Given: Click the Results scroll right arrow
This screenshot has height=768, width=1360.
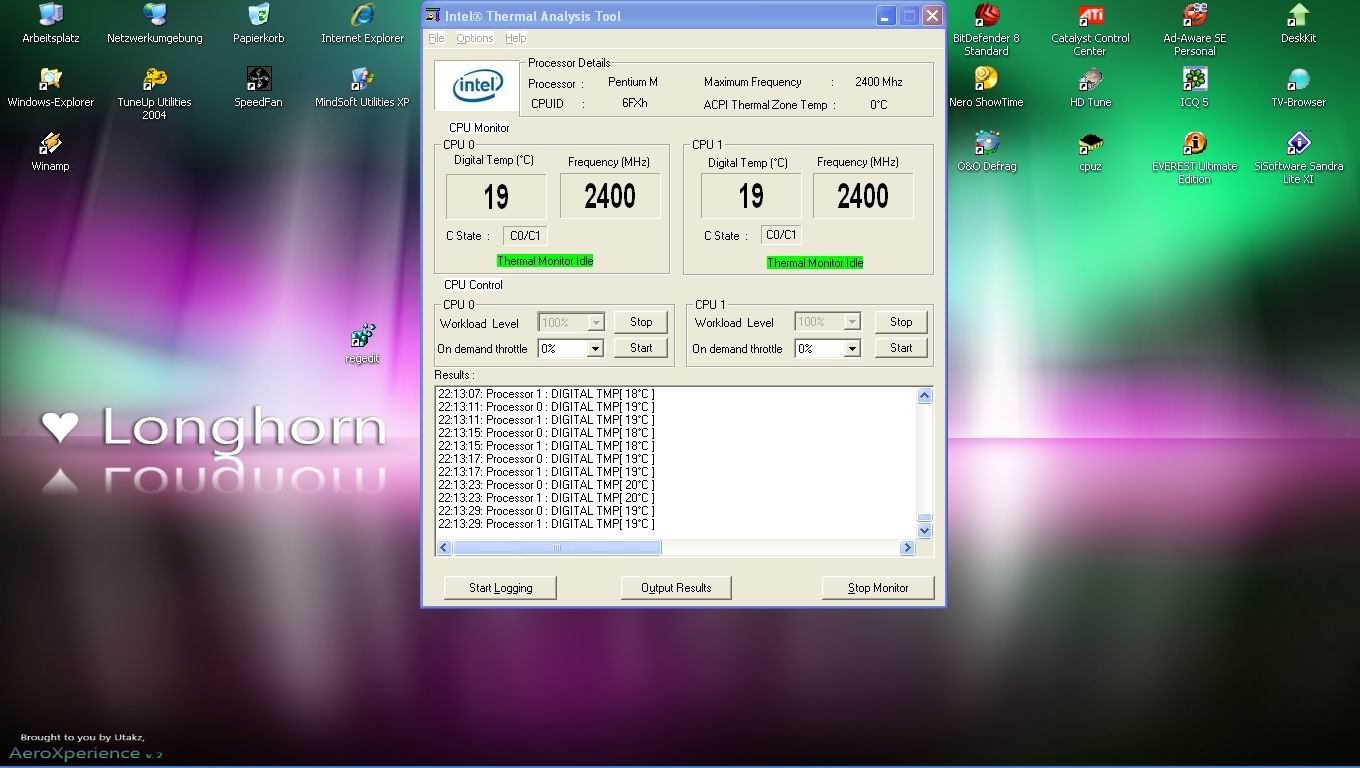Looking at the screenshot, I should (907, 547).
